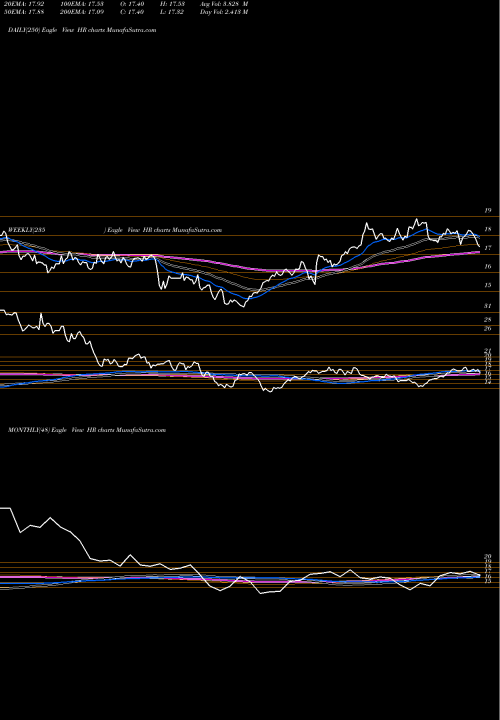Click price axis label 31 on weekly chart
Image resolution: width=500 pixels, height=720 pixels.
[x=488, y=306]
